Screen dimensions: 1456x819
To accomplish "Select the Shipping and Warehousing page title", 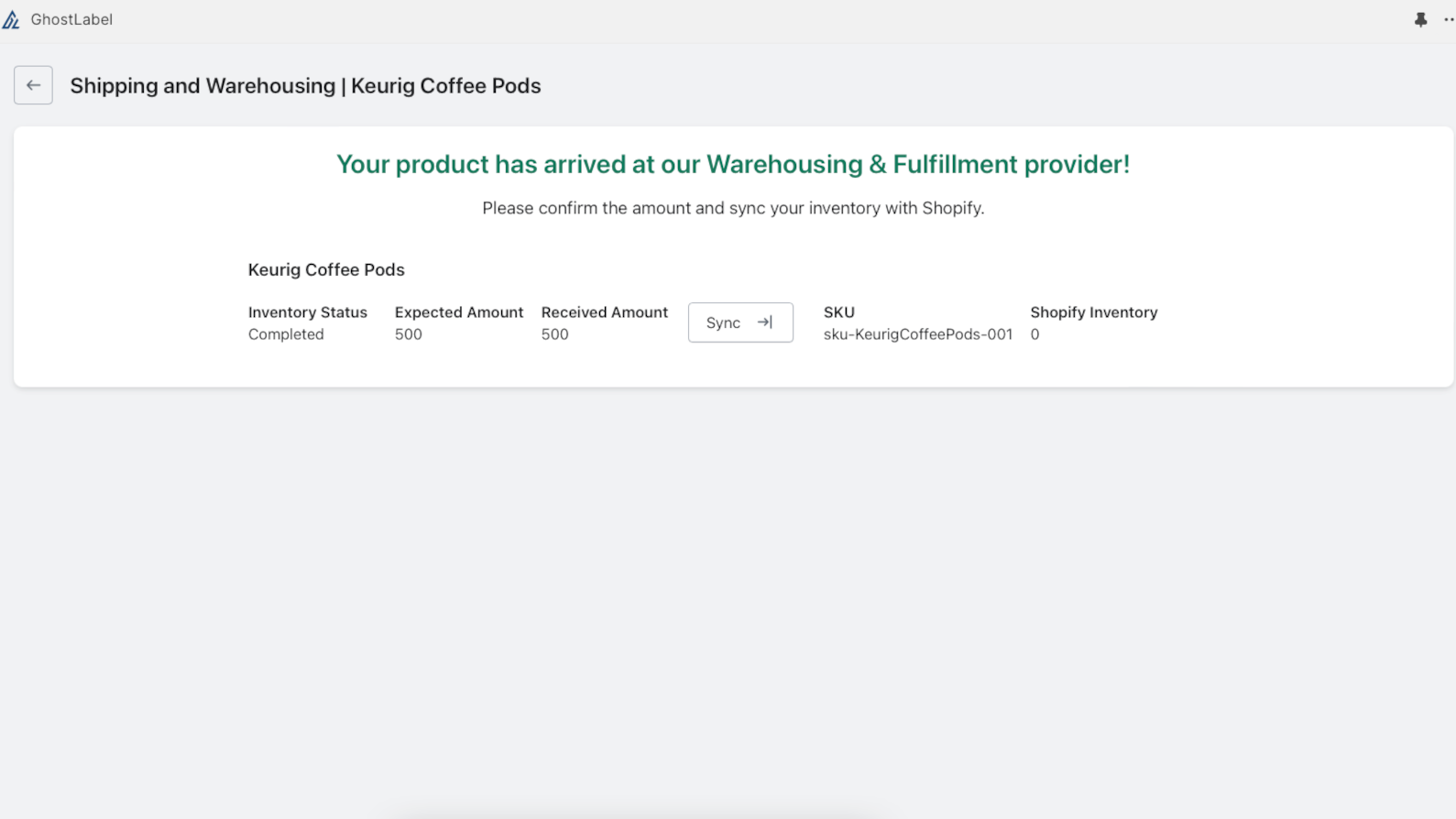I will (x=305, y=85).
